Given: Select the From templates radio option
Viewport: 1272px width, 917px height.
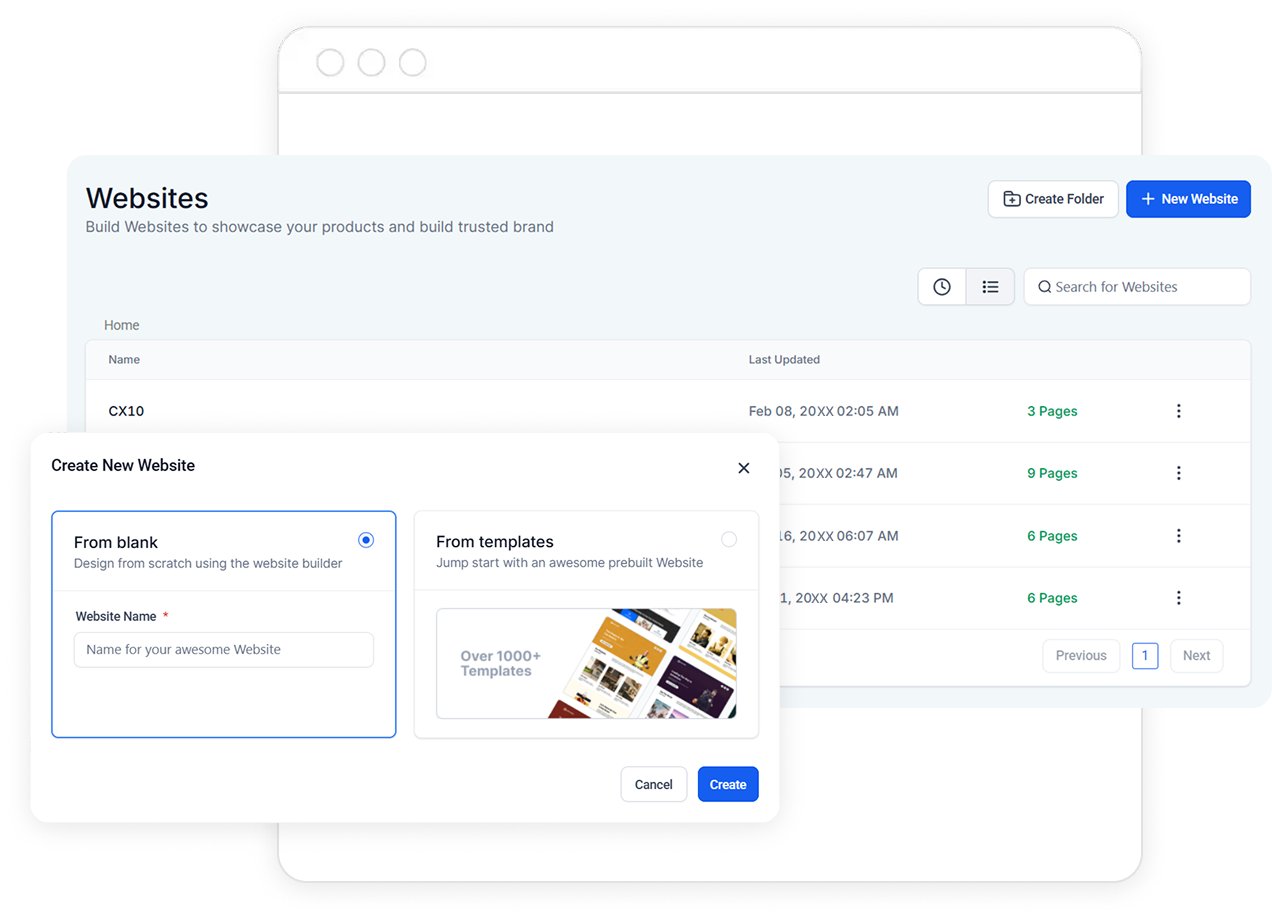Looking at the screenshot, I should coord(729,540).
